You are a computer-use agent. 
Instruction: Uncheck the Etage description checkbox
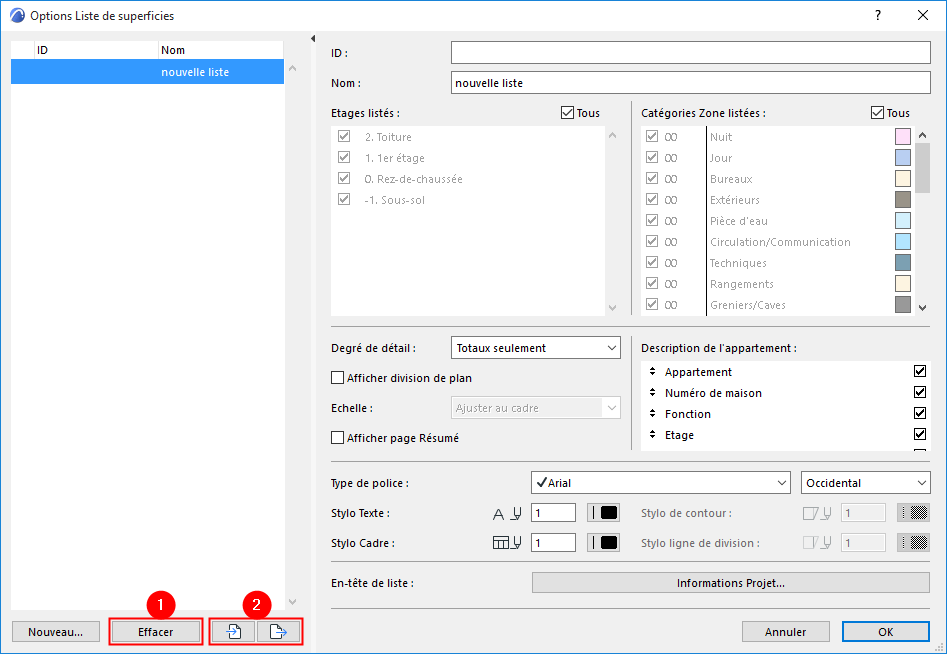920,434
